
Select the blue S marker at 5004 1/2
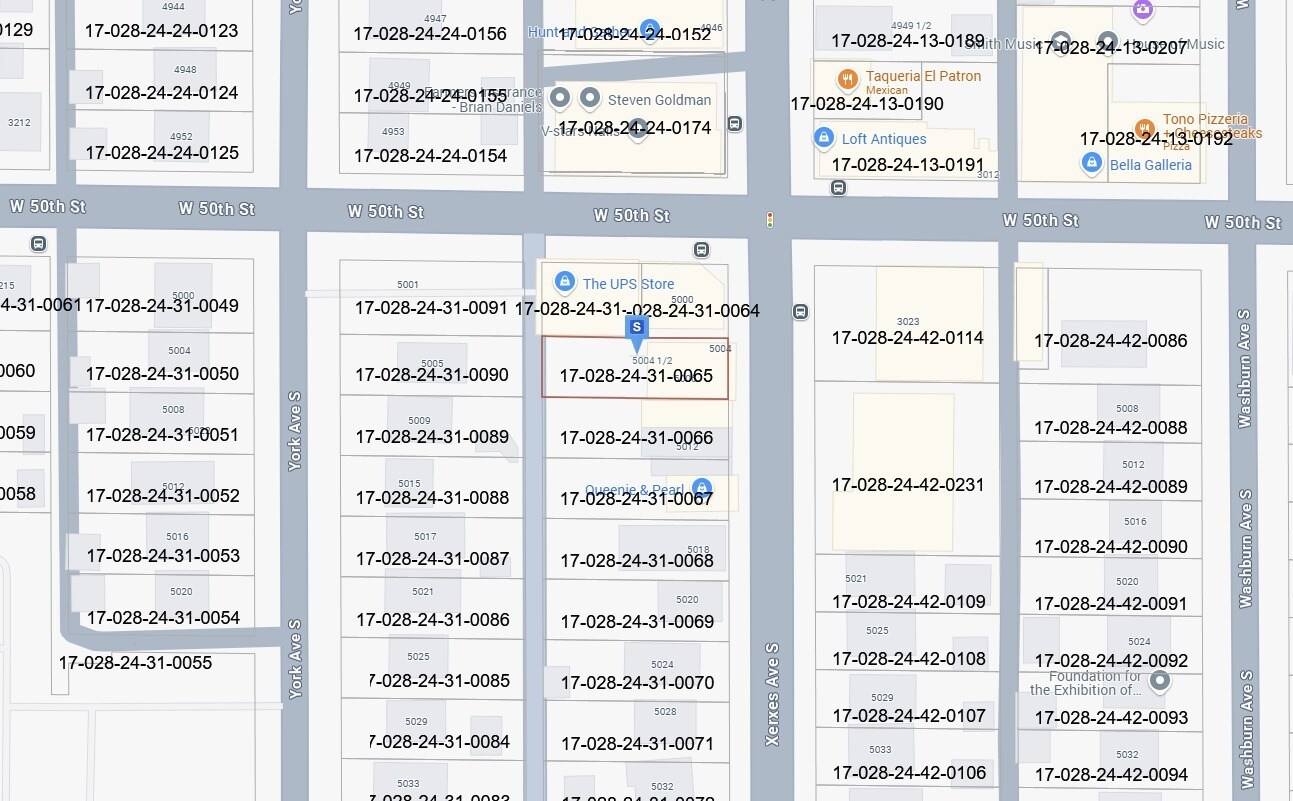[637, 327]
